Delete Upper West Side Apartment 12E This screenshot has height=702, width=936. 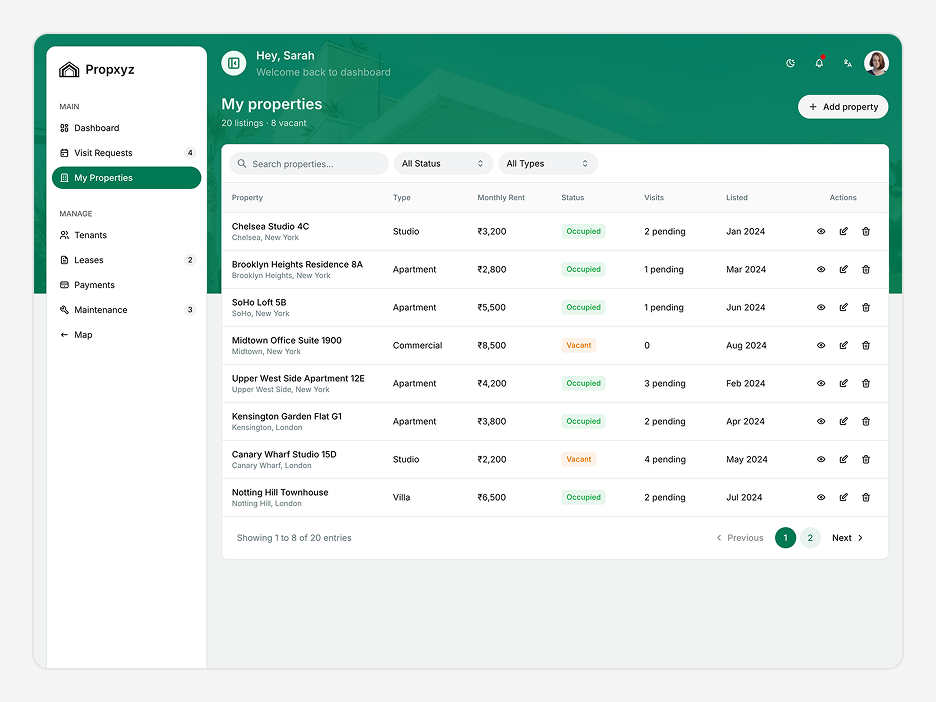[866, 383]
